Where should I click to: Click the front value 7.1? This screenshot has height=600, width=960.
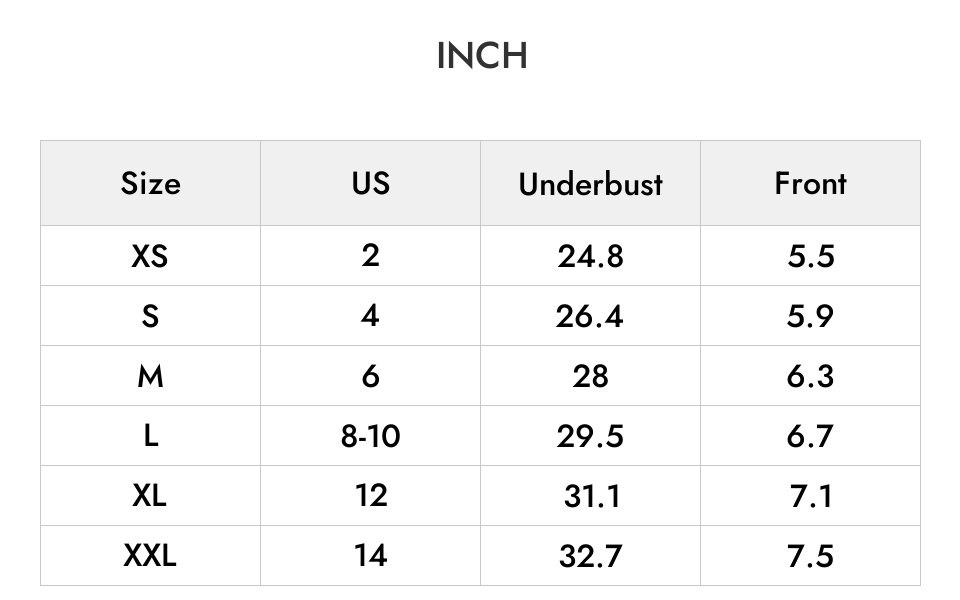[811, 495]
